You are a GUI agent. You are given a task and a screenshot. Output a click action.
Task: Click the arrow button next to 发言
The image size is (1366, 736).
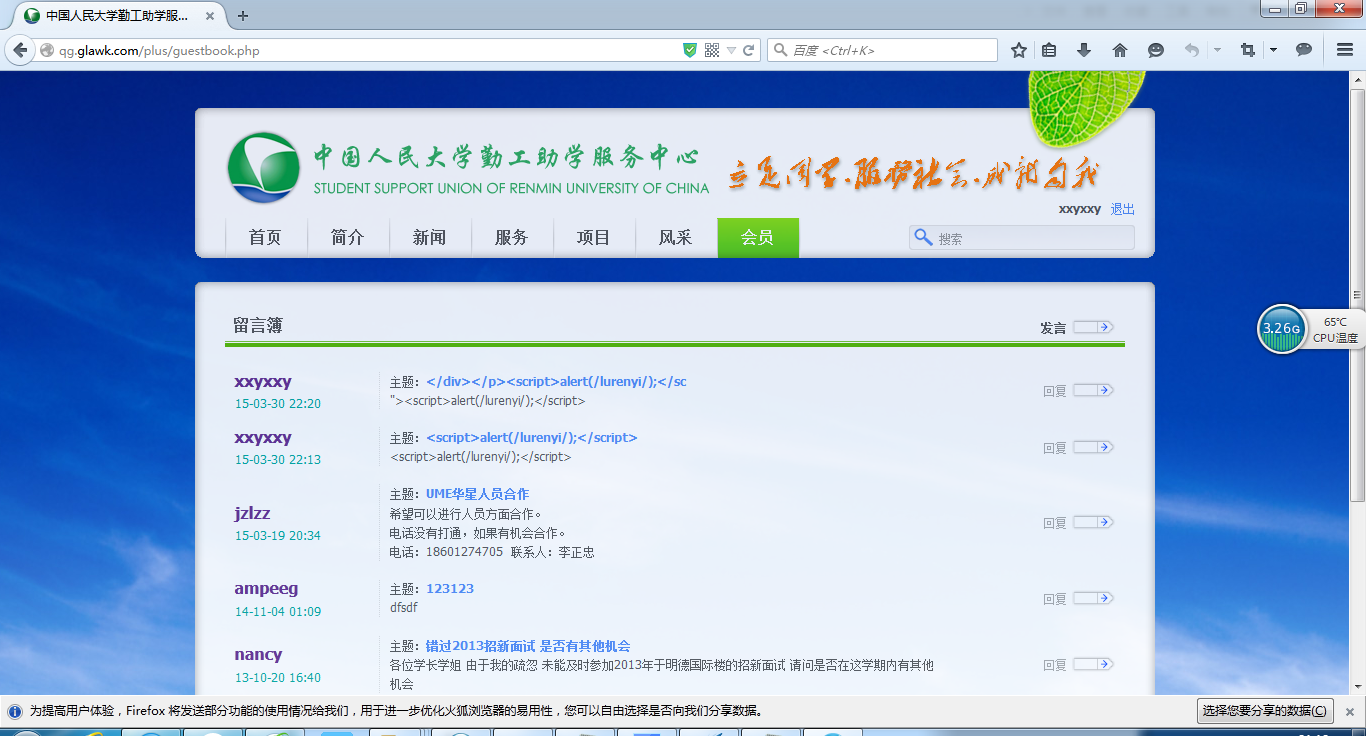click(1093, 327)
